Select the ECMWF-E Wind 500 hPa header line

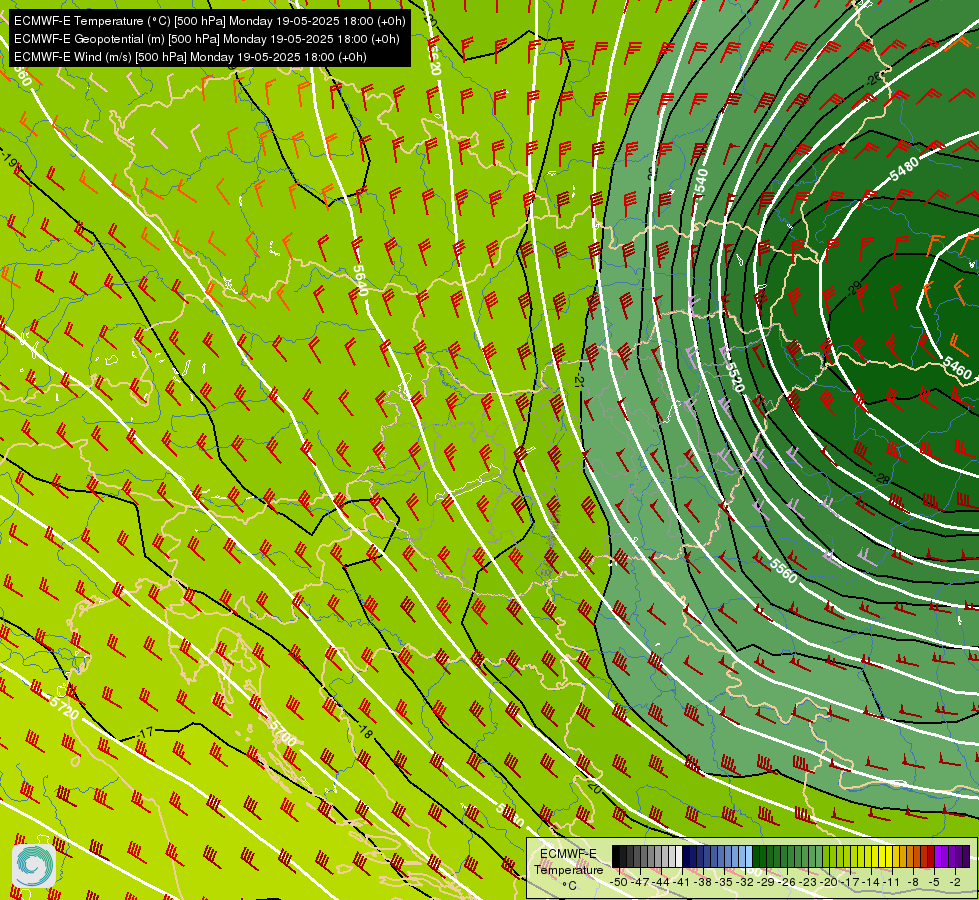click(190, 57)
